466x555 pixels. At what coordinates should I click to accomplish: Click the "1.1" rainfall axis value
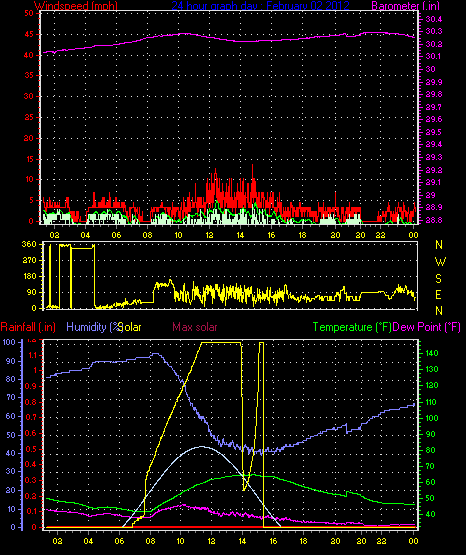pyautogui.click(x=32, y=355)
